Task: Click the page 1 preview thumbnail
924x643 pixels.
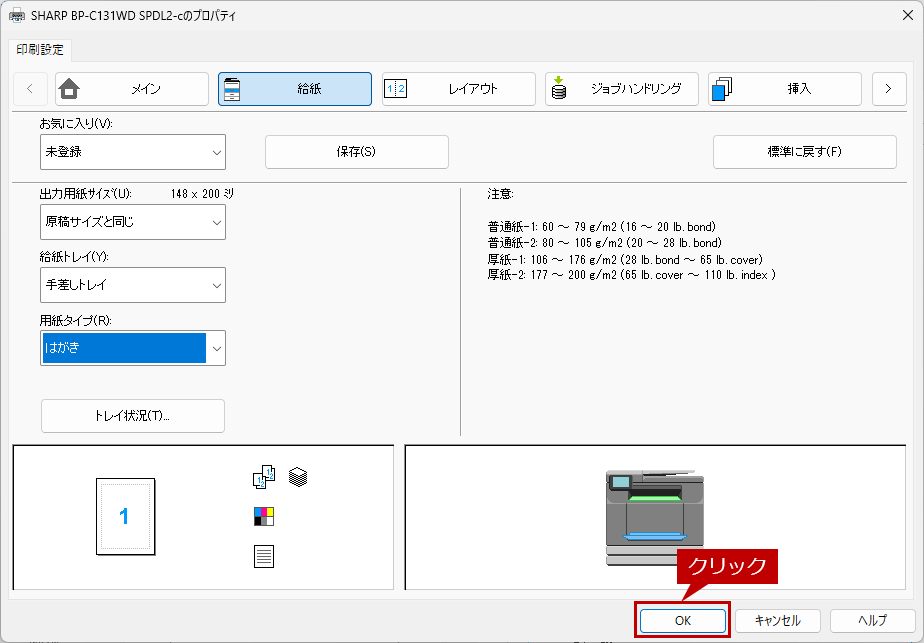Action: point(124,516)
